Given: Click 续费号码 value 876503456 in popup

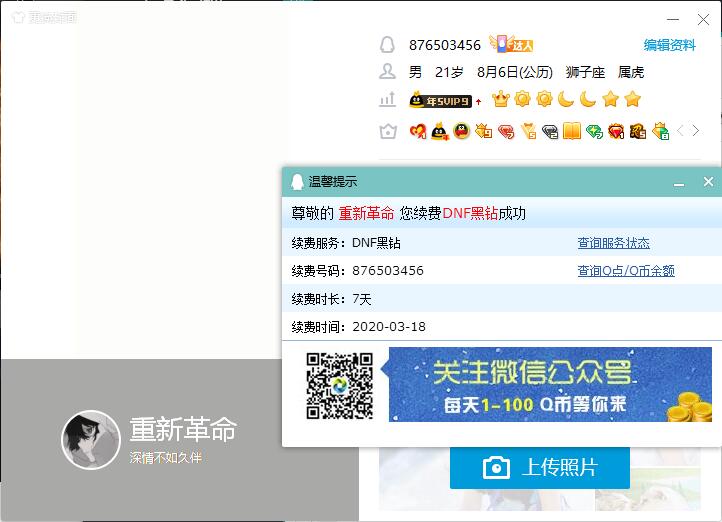Looking at the screenshot, I should [388, 271].
